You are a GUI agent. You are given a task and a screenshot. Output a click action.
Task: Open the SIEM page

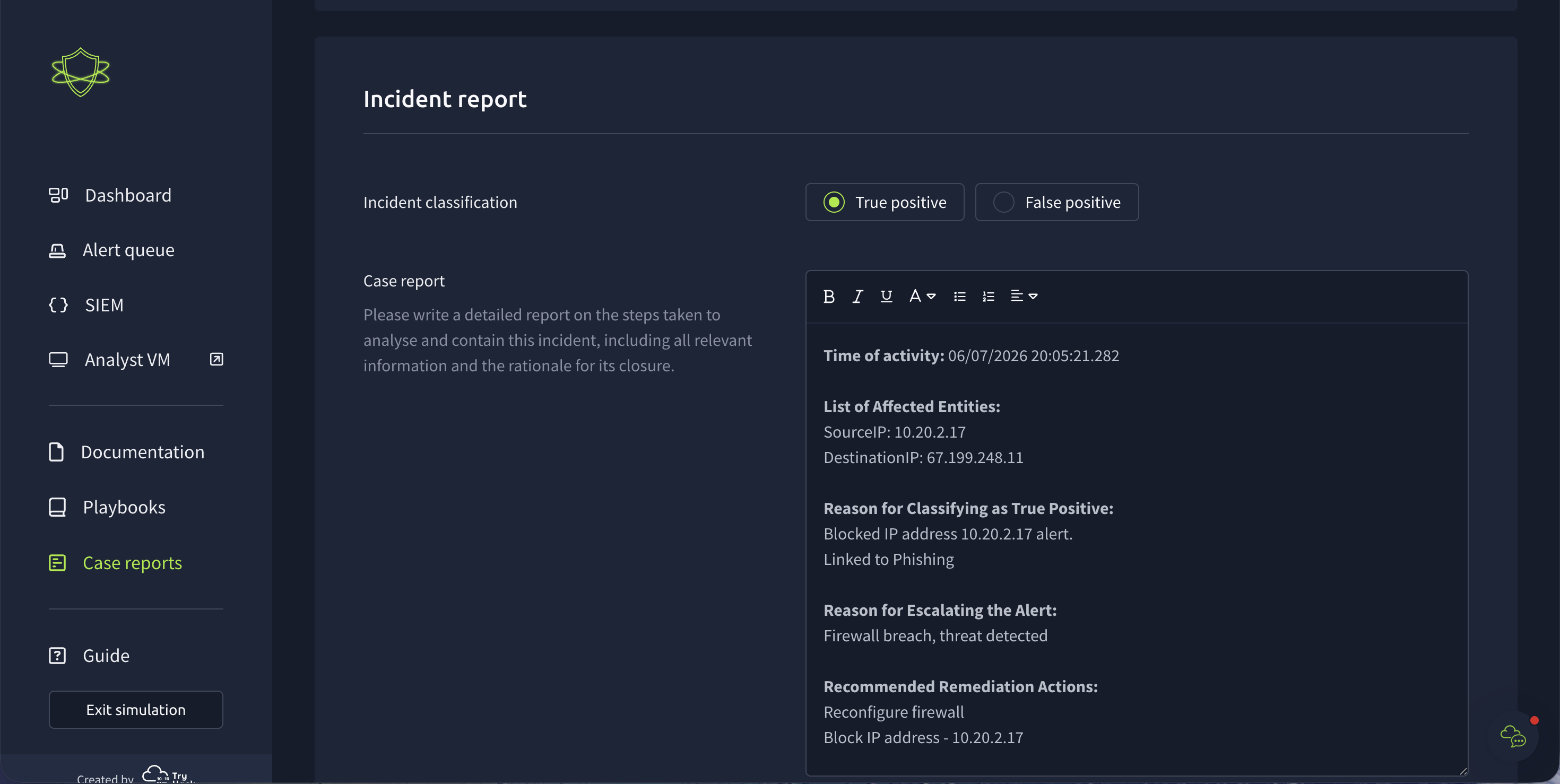click(103, 304)
